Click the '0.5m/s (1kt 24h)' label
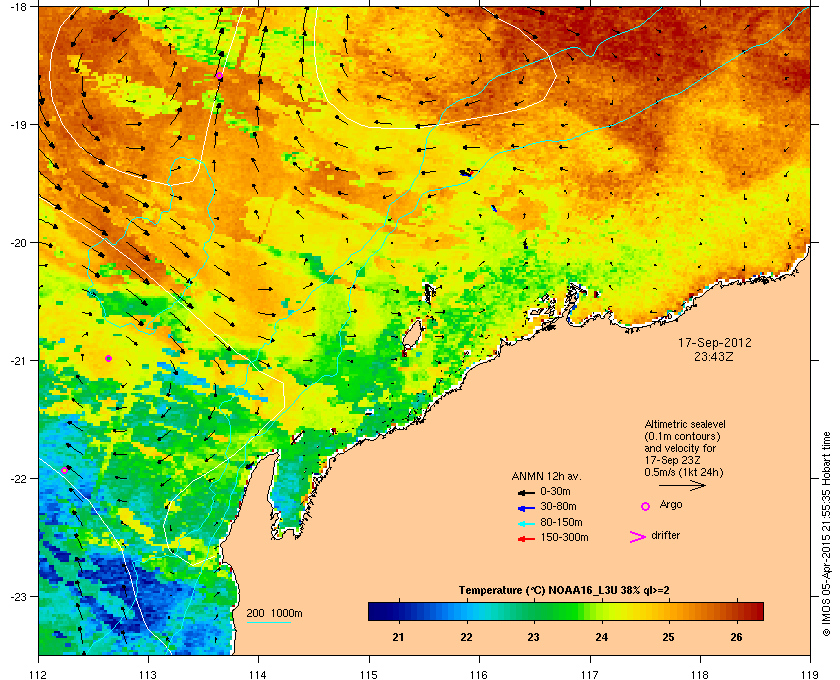 click(x=684, y=473)
